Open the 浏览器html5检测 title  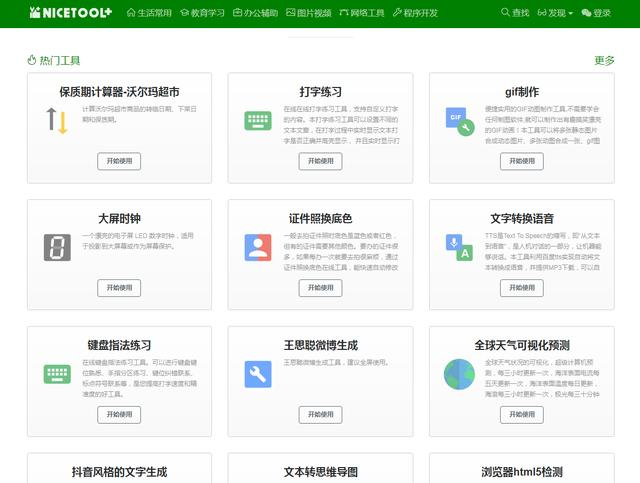tap(522, 472)
